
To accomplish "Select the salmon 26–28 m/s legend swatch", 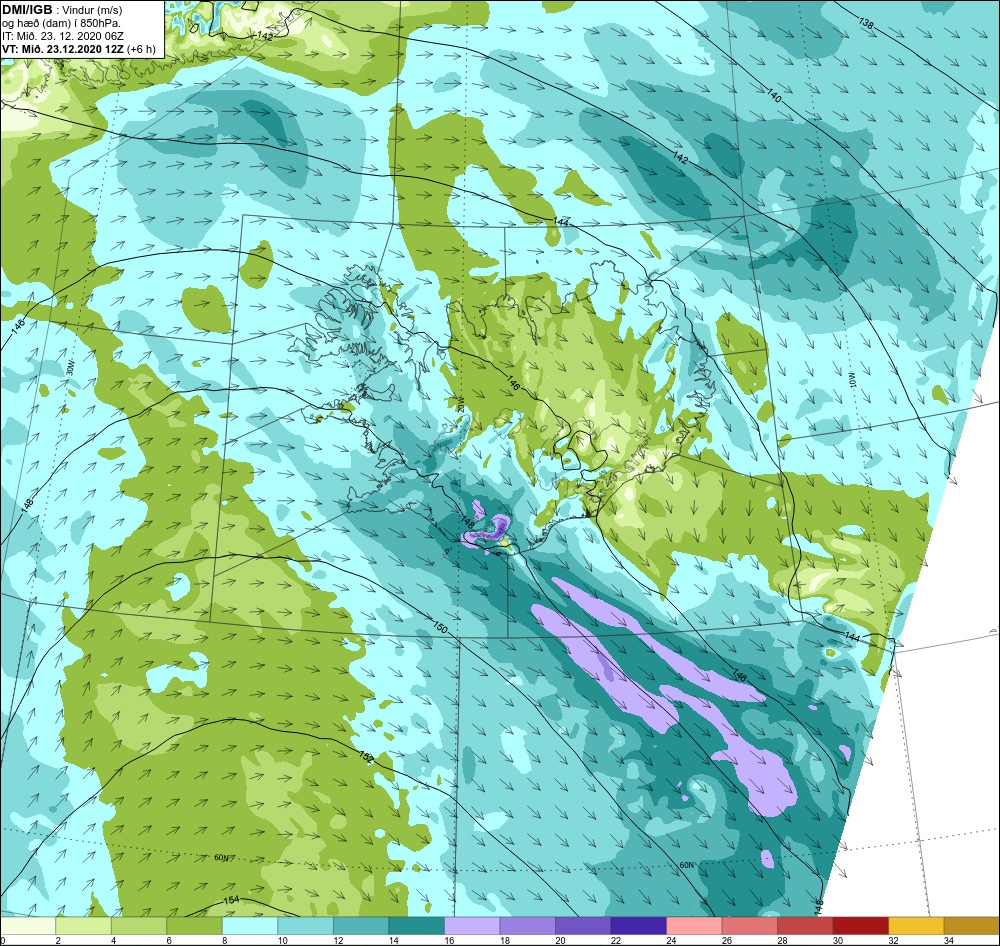I will pyautogui.click(x=749, y=925).
